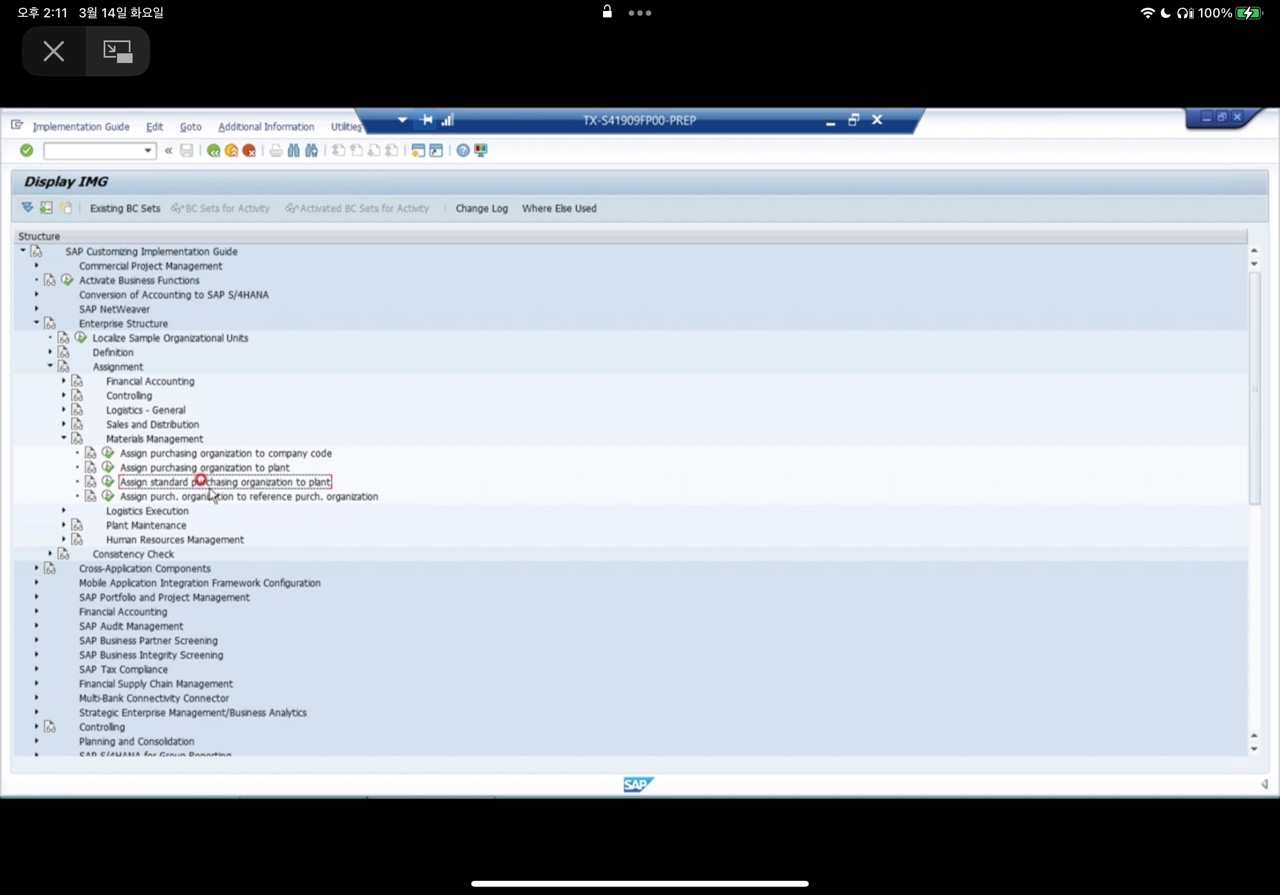Image resolution: width=1280 pixels, height=895 pixels.
Task: Select Plant Maintenance tree row
Action: pyautogui.click(x=146, y=525)
